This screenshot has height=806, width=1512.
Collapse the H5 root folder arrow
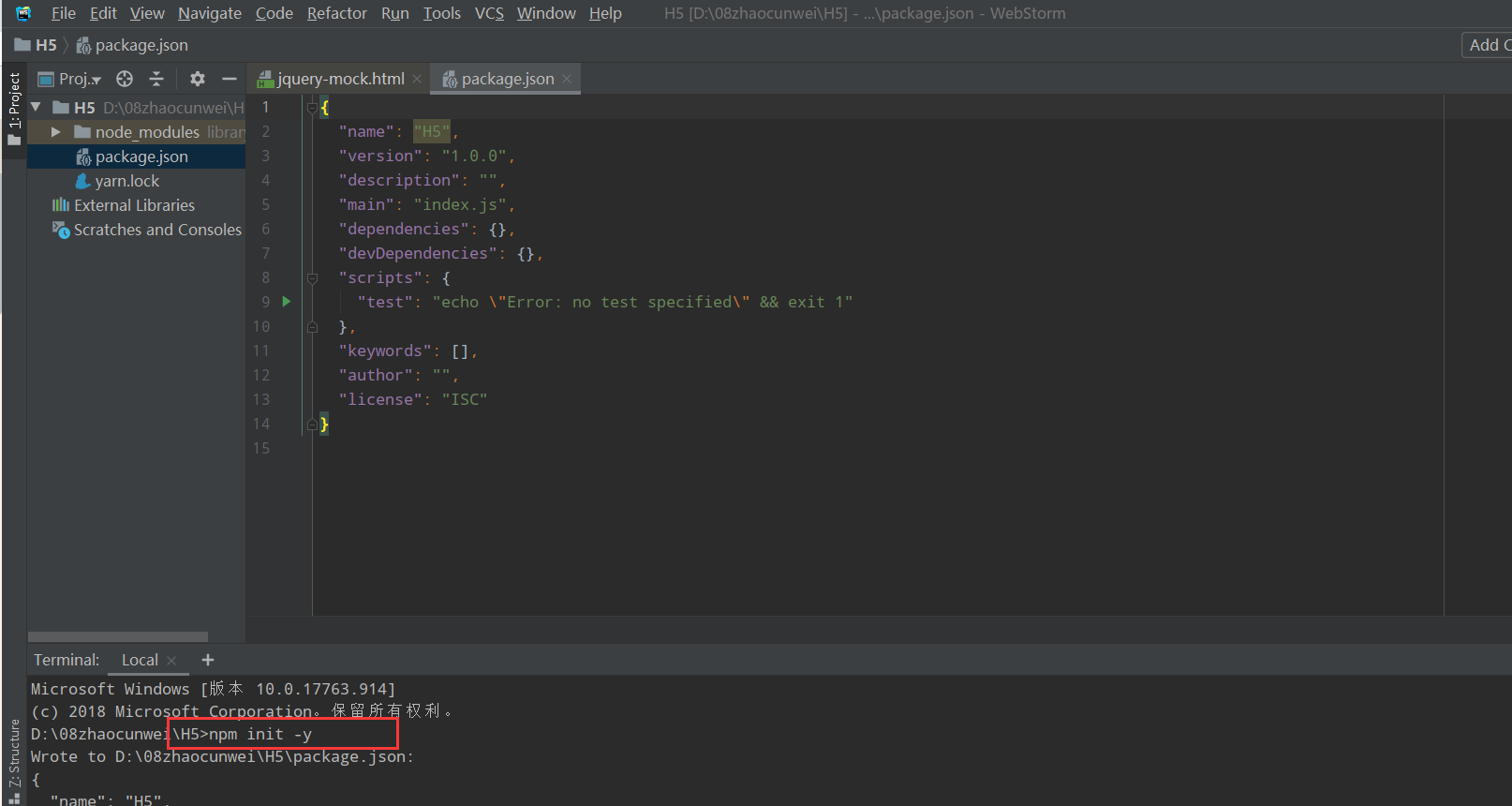pos(36,108)
